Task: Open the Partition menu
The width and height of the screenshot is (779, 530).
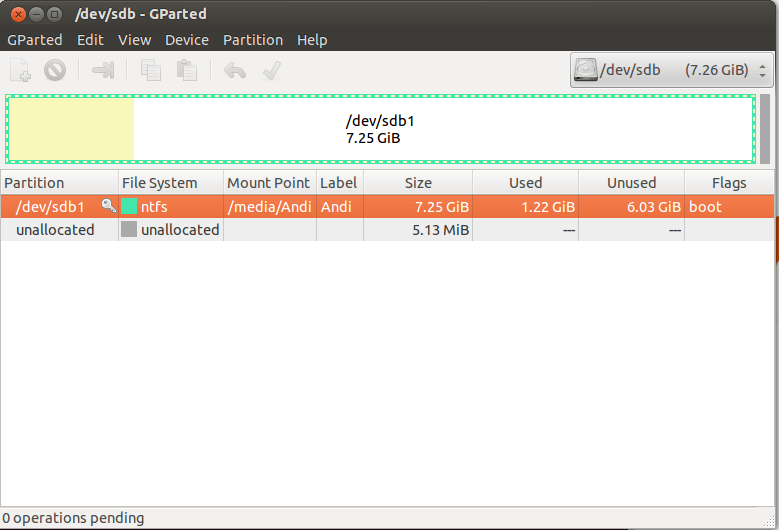Action: pos(252,40)
